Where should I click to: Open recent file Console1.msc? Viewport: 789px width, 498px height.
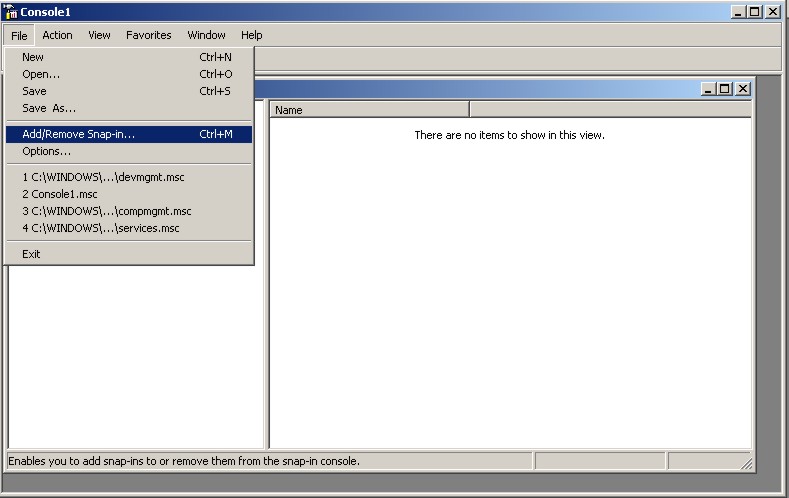point(60,194)
